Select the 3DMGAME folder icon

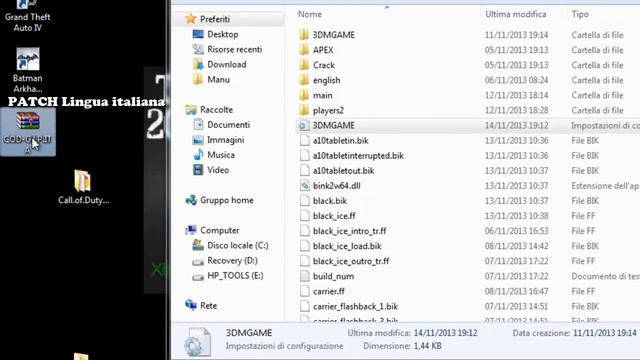tap(304, 35)
